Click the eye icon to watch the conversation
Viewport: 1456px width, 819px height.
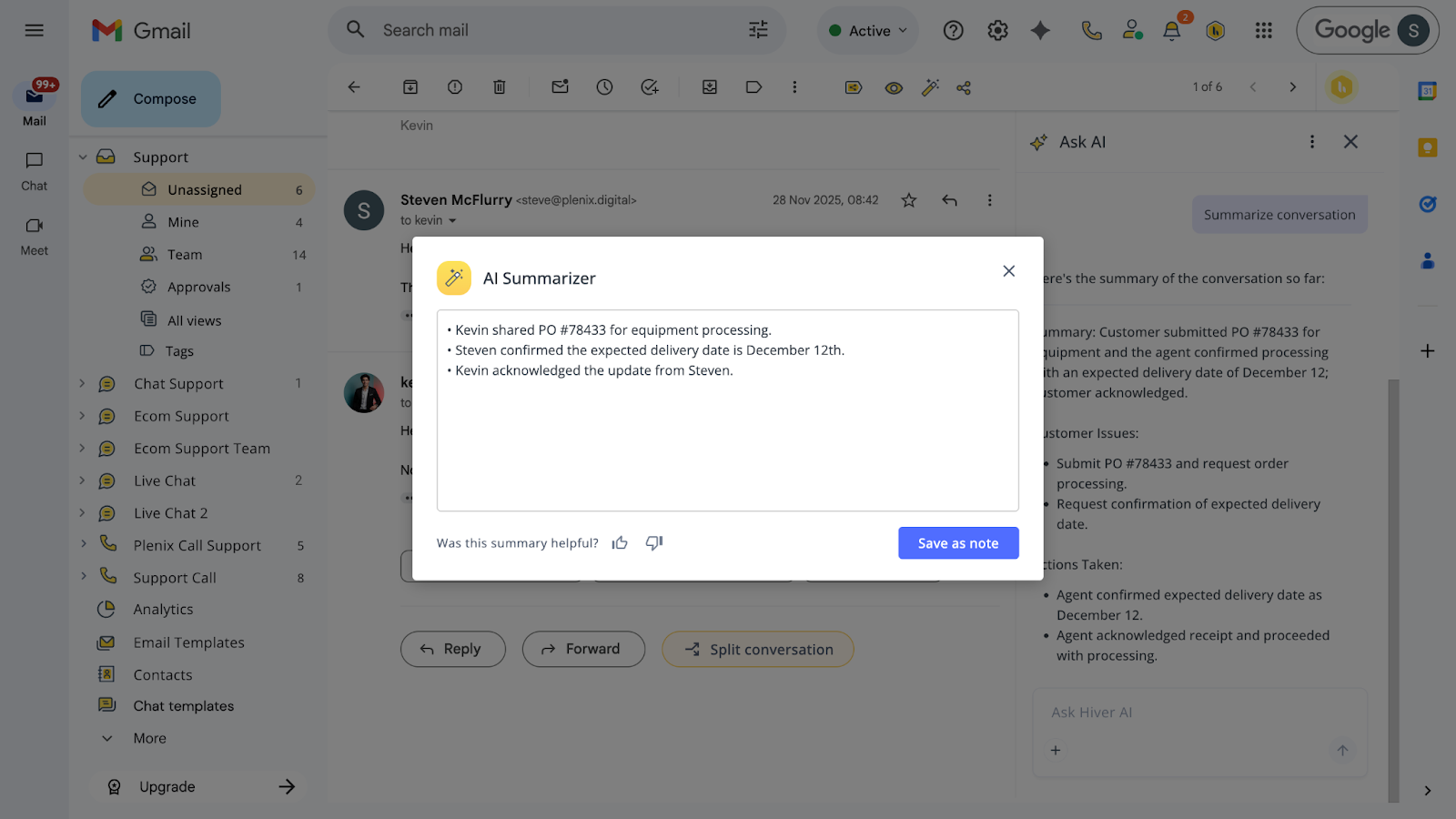(893, 87)
